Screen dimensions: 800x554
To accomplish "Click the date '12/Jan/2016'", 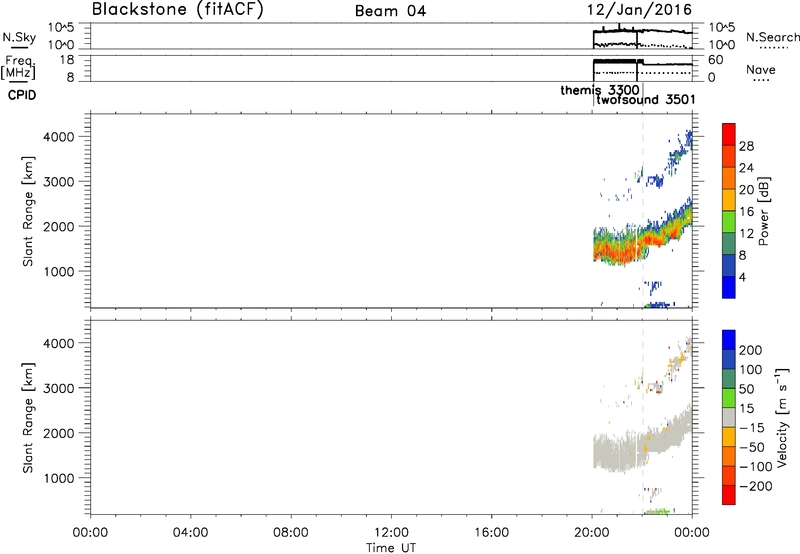I will coord(639,10).
